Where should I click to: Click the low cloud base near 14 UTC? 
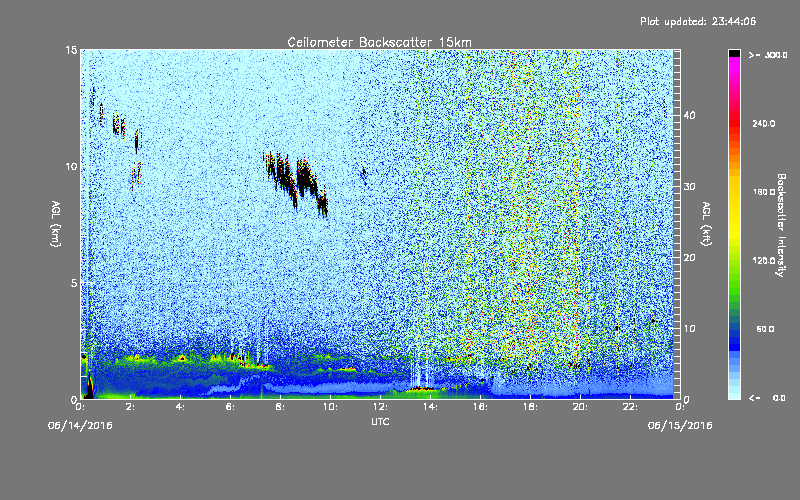click(421, 389)
